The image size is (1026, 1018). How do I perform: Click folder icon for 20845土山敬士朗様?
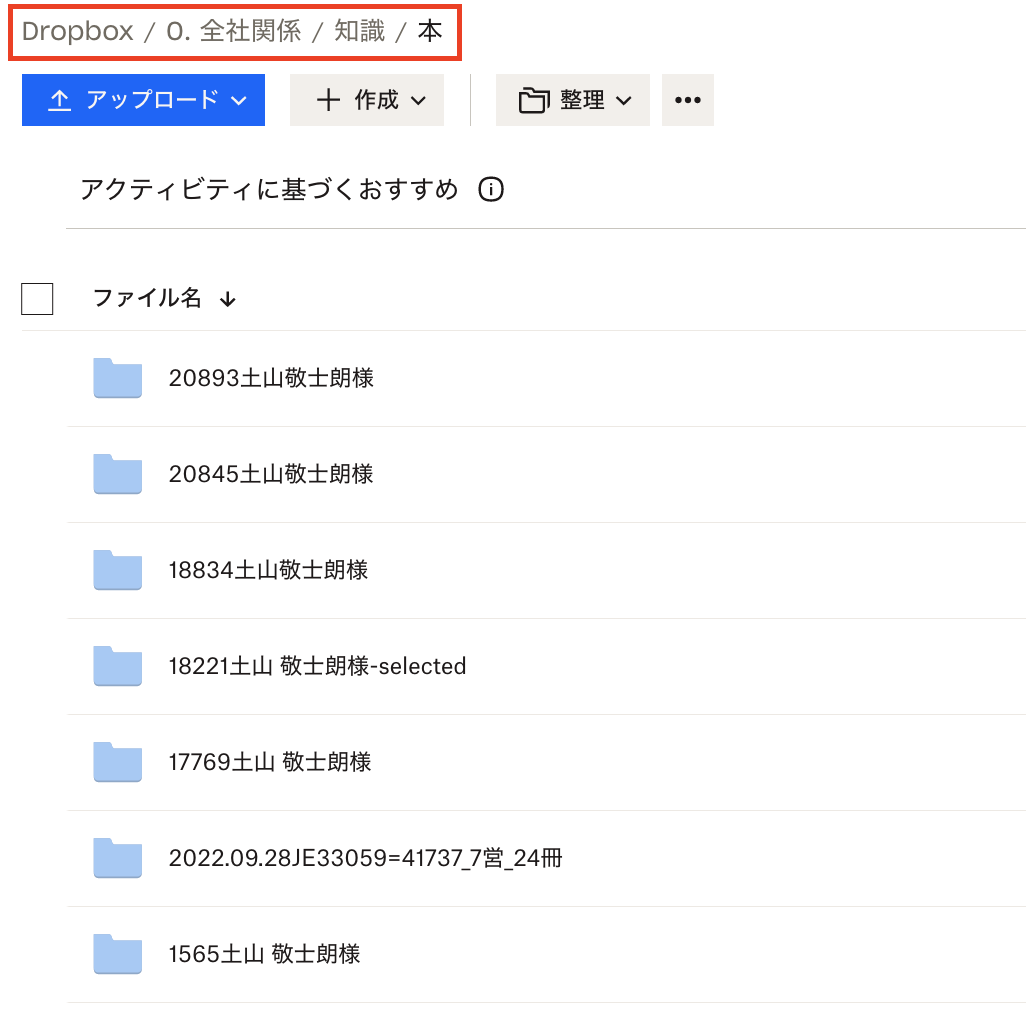117,474
